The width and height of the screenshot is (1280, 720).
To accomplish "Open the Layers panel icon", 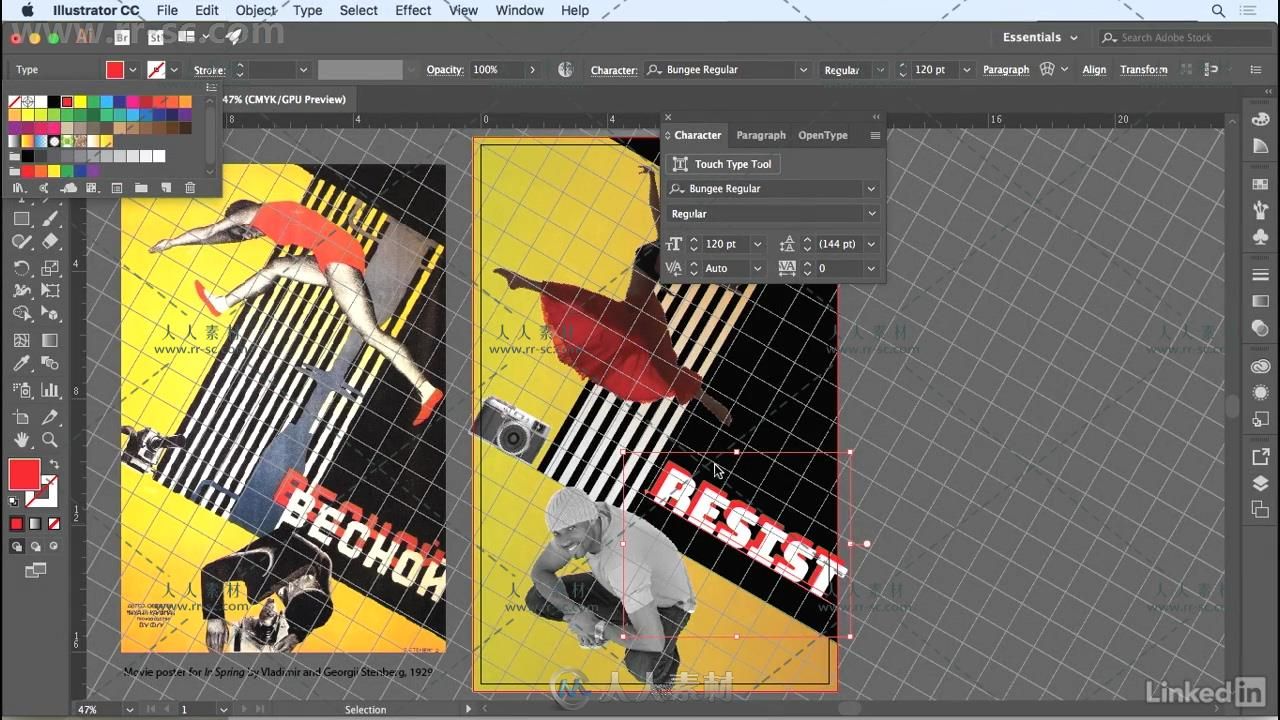I will pyautogui.click(x=1260, y=483).
